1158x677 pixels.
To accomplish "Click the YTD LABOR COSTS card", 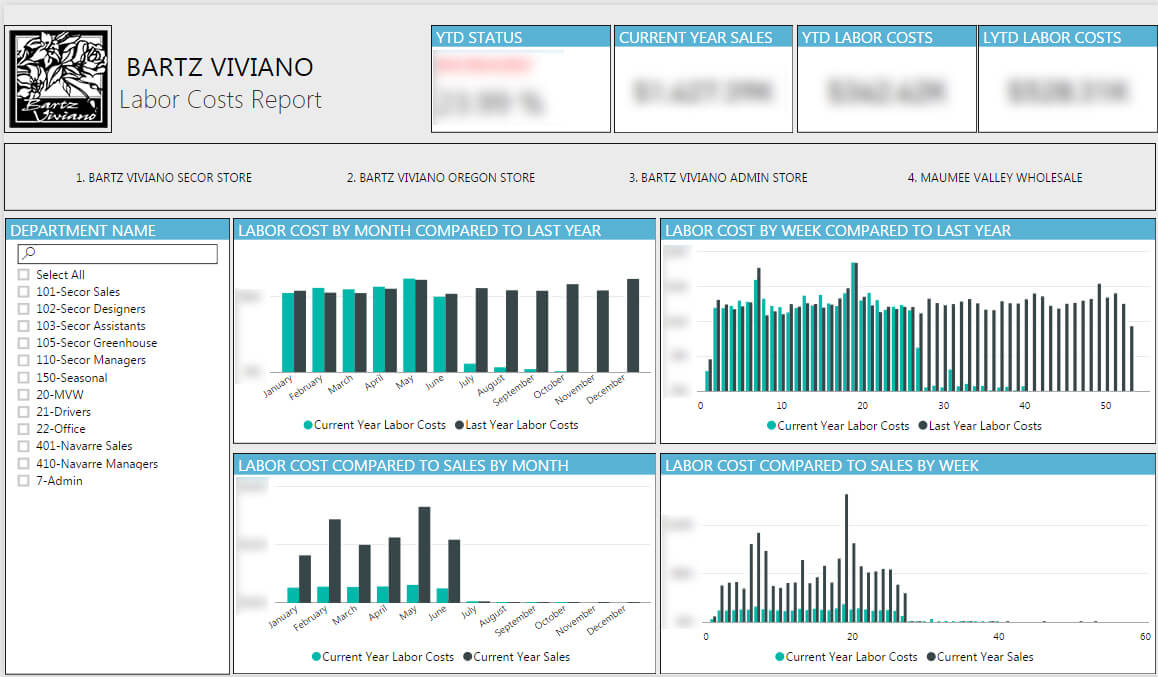I will [886, 79].
